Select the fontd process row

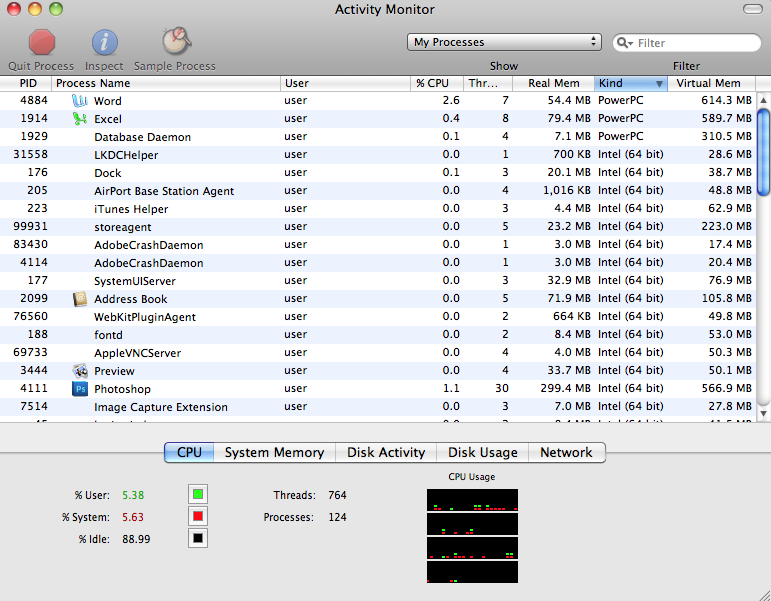click(x=378, y=334)
